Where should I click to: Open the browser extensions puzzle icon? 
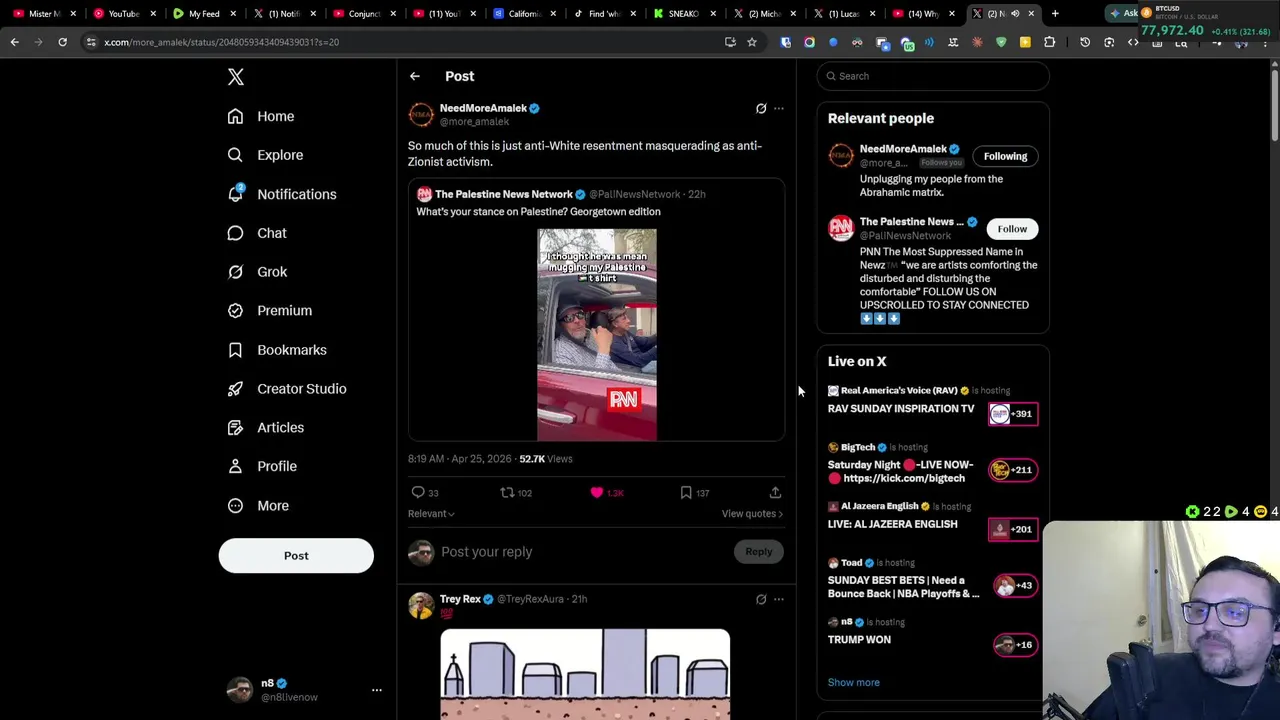point(1049,42)
